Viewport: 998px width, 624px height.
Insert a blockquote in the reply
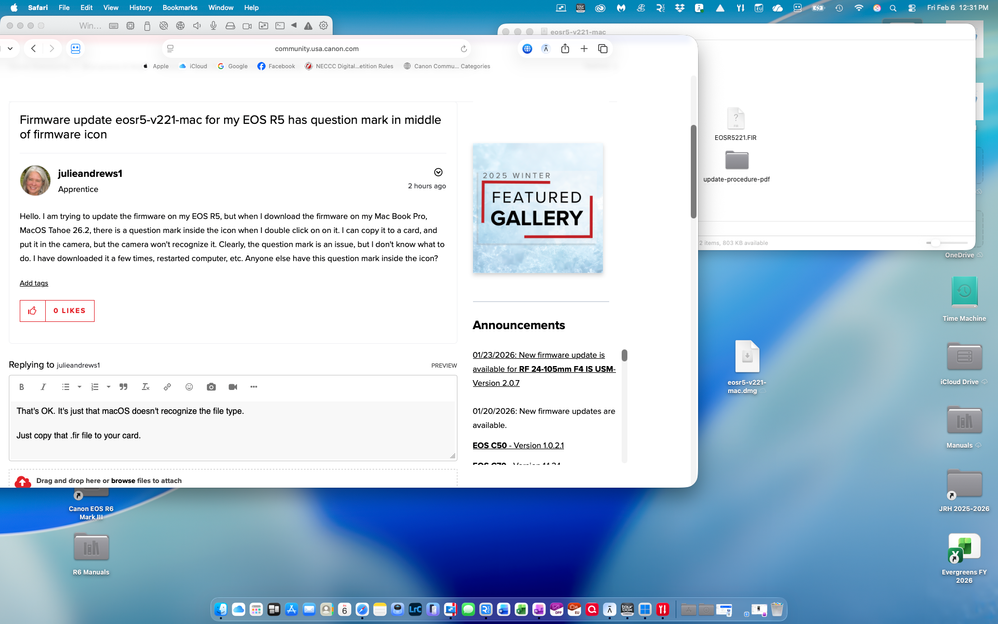pos(123,387)
